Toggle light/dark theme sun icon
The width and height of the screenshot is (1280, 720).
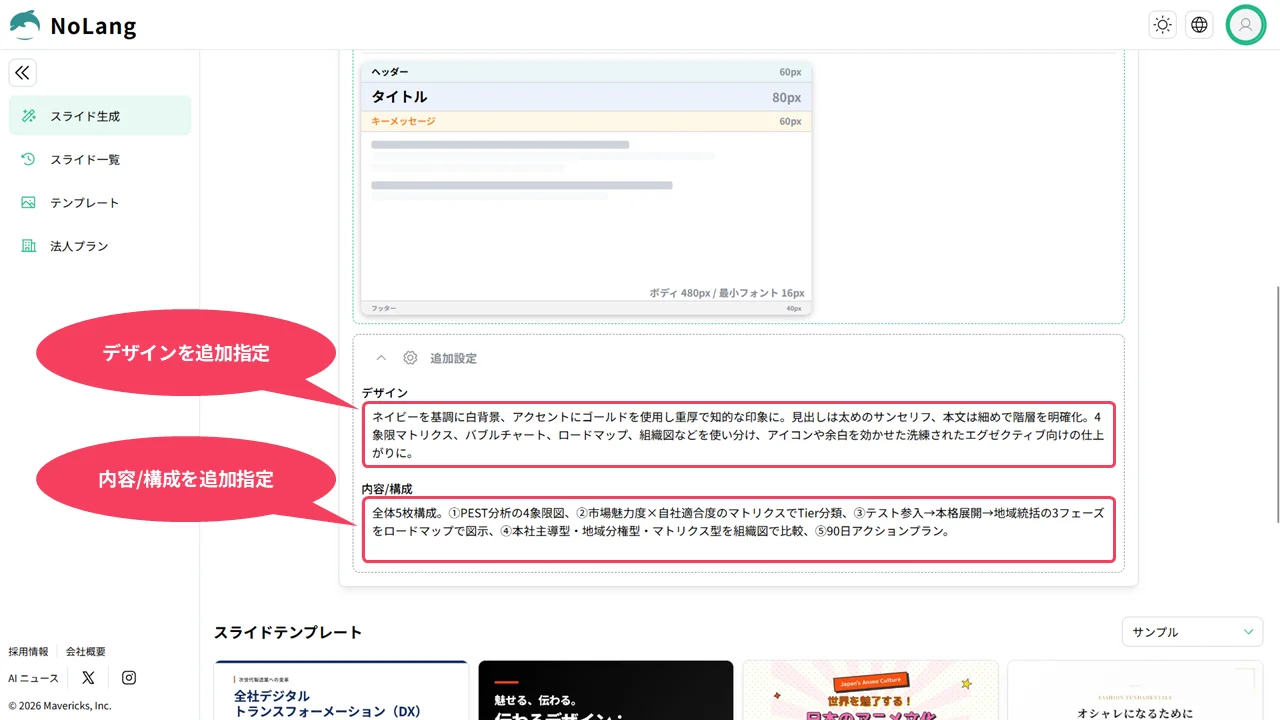[x=1162, y=25]
